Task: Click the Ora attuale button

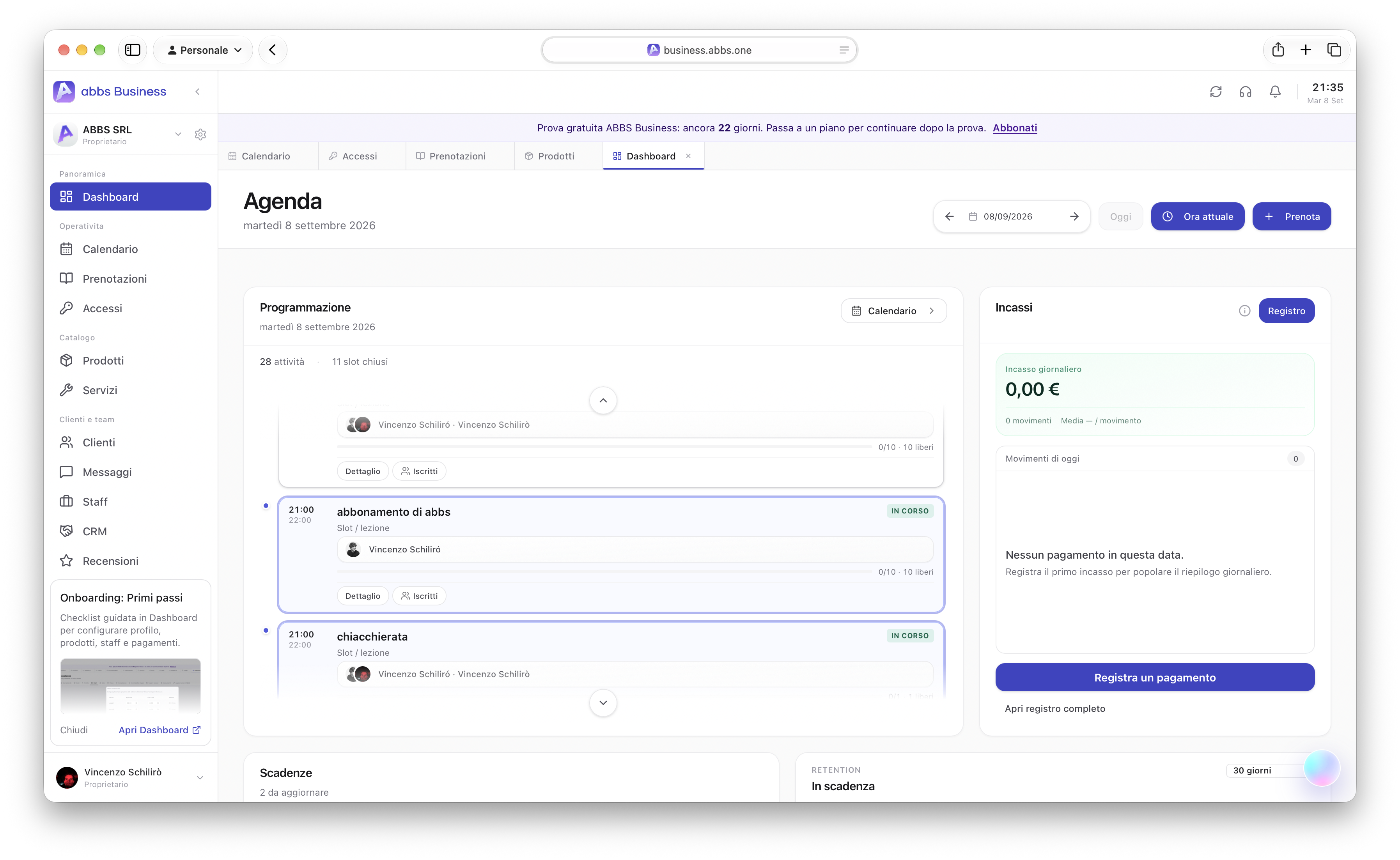Action: pos(1198,217)
